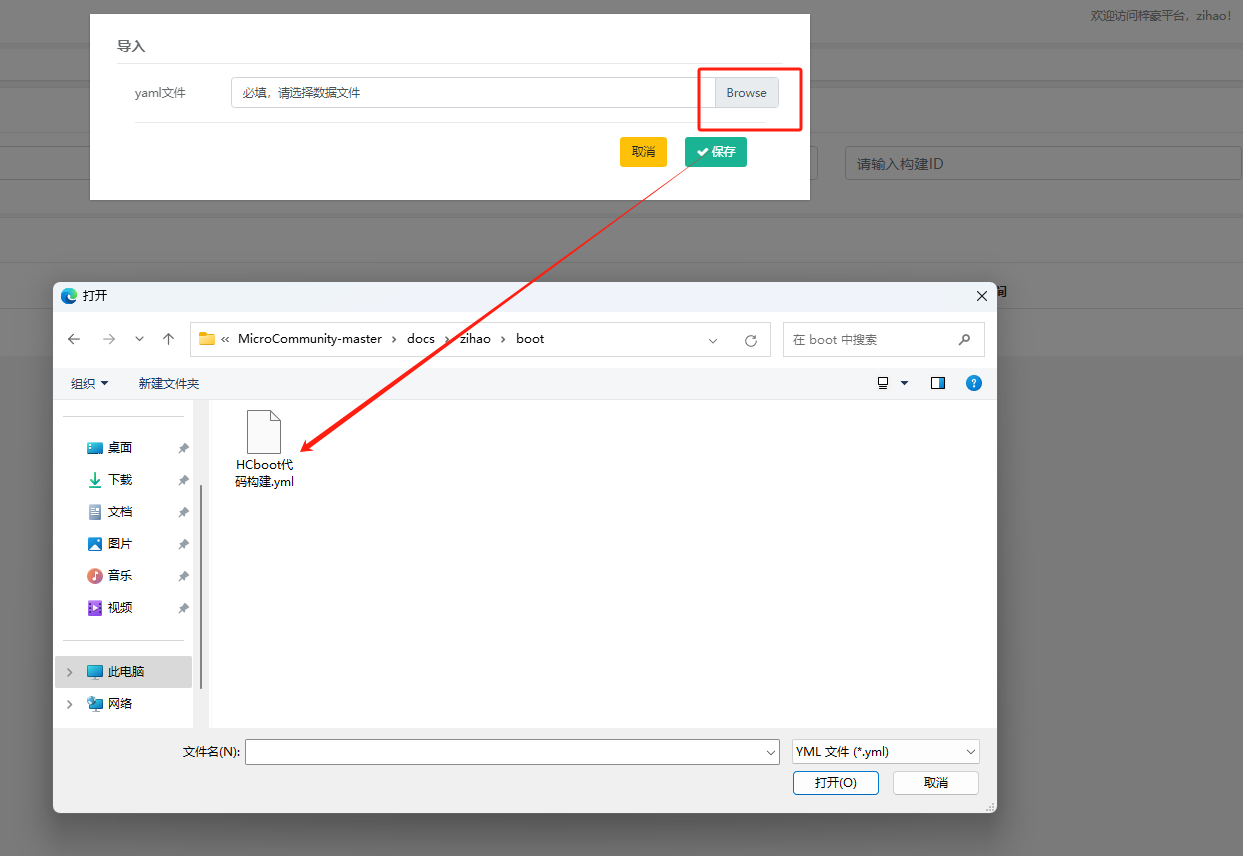Unpin 桌面 via its pin icon
The width and height of the screenshot is (1243, 856).
pos(183,449)
